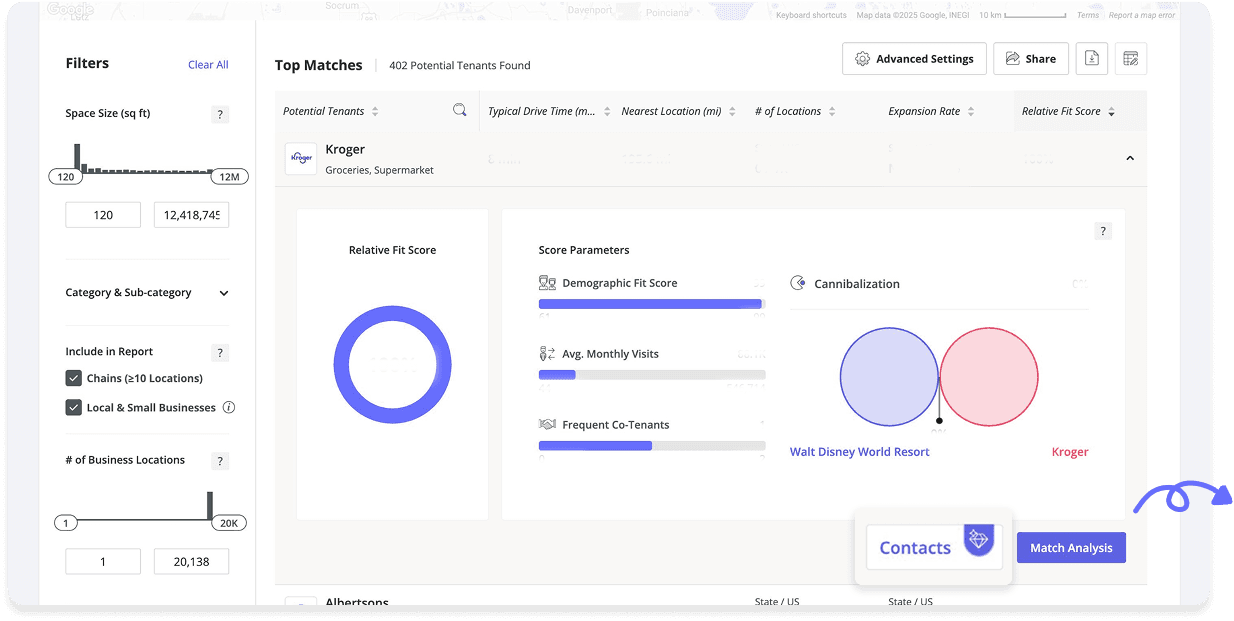1234x621 pixels.
Task: Open Space Size help question mark
Action: 221,115
